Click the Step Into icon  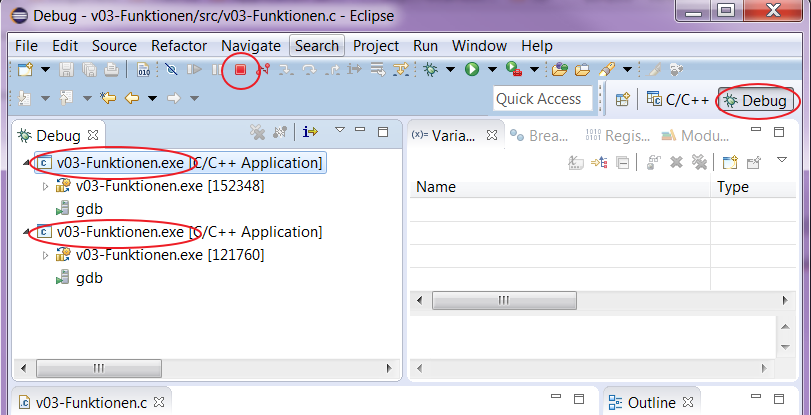tap(286, 69)
